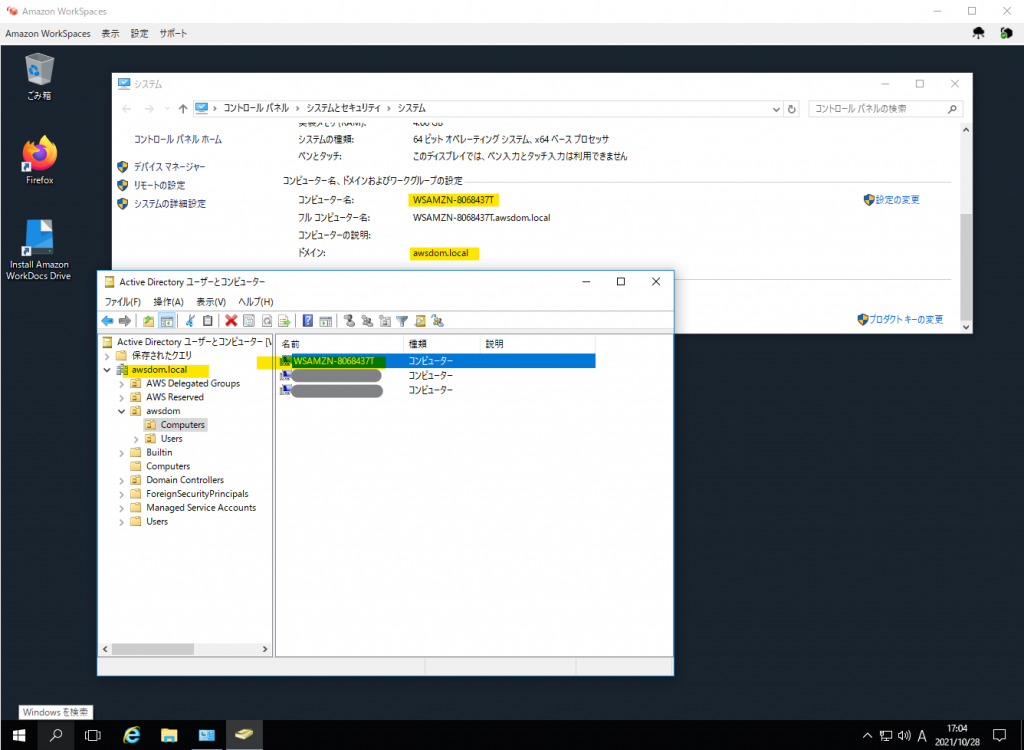Expand the Domain Controllers node
Image resolution: width=1024 pixels, height=750 pixels.
[122, 480]
